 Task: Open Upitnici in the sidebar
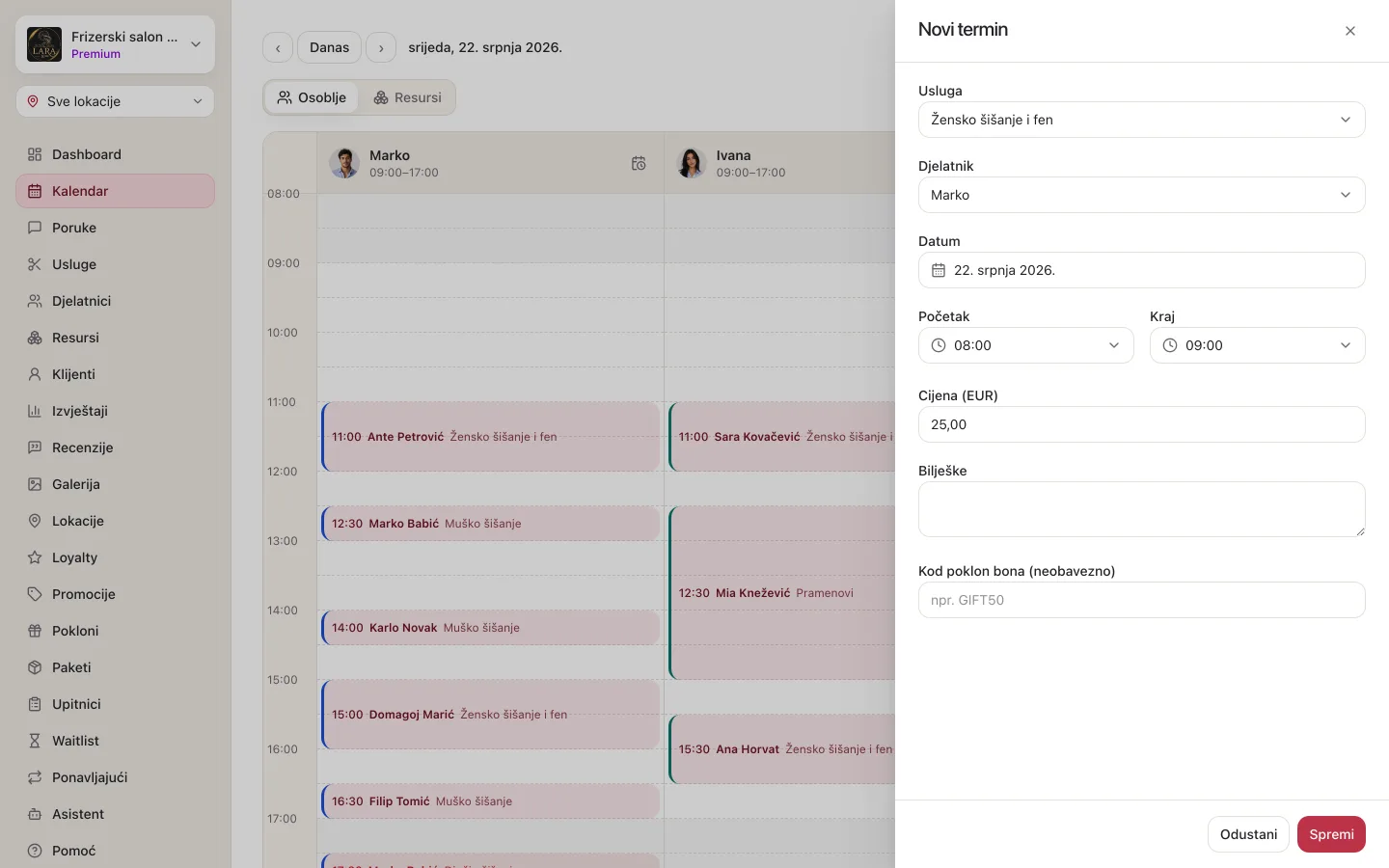[116, 704]
